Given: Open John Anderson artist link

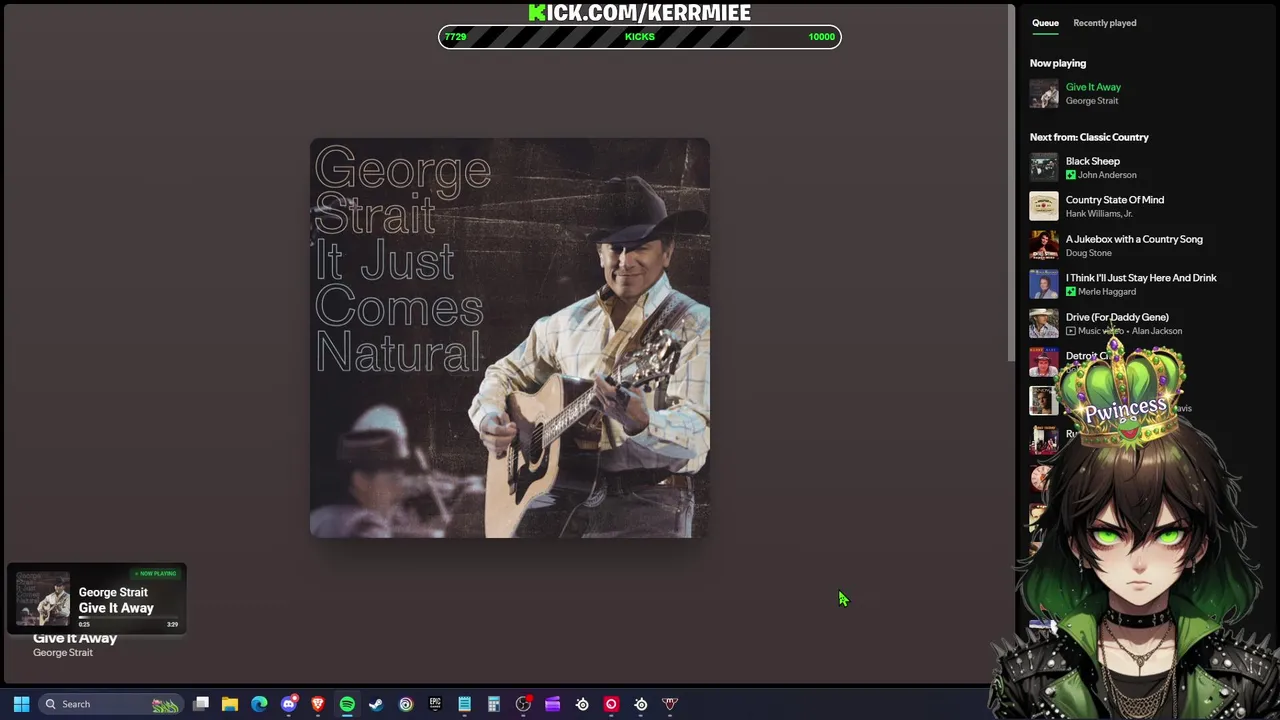Looking at the screenshot, I should [1107, 175].
